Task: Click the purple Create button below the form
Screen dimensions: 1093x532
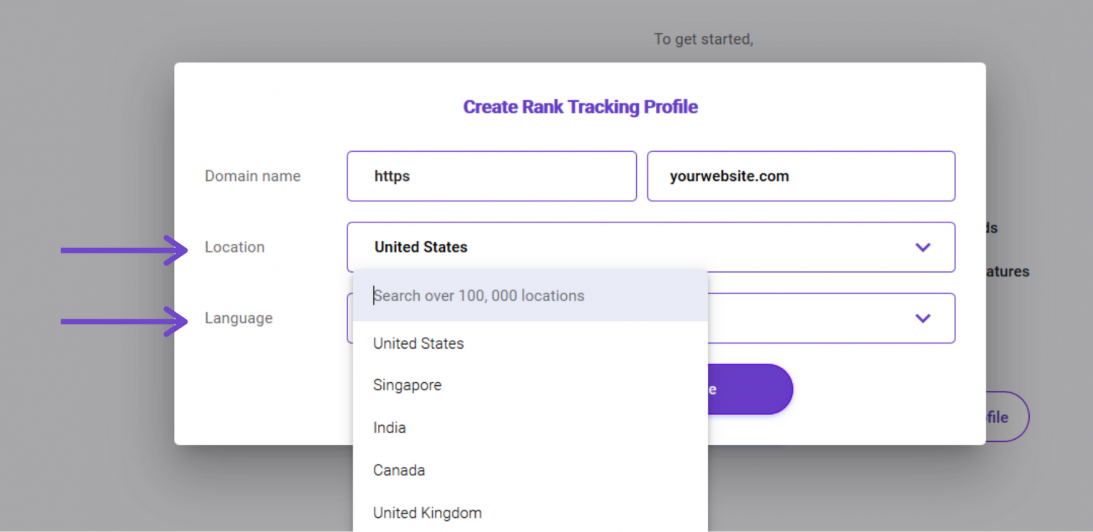Action: coord(750,389)
